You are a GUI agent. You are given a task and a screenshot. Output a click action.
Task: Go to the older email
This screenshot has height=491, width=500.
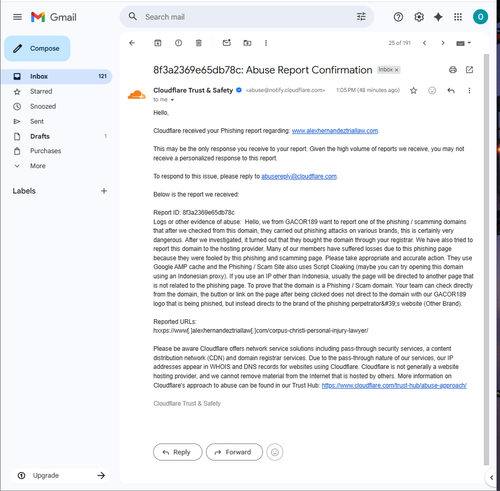[x=443, y=43]
